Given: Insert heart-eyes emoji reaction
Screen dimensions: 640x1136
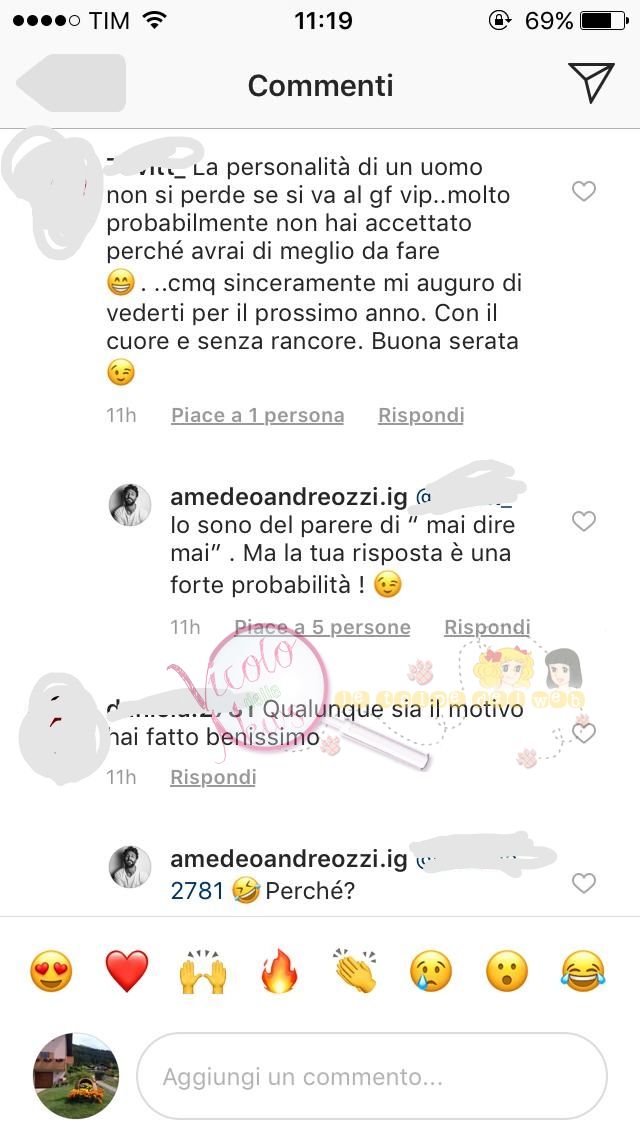Looking at the screenshot, I should [x=51, y=971].
